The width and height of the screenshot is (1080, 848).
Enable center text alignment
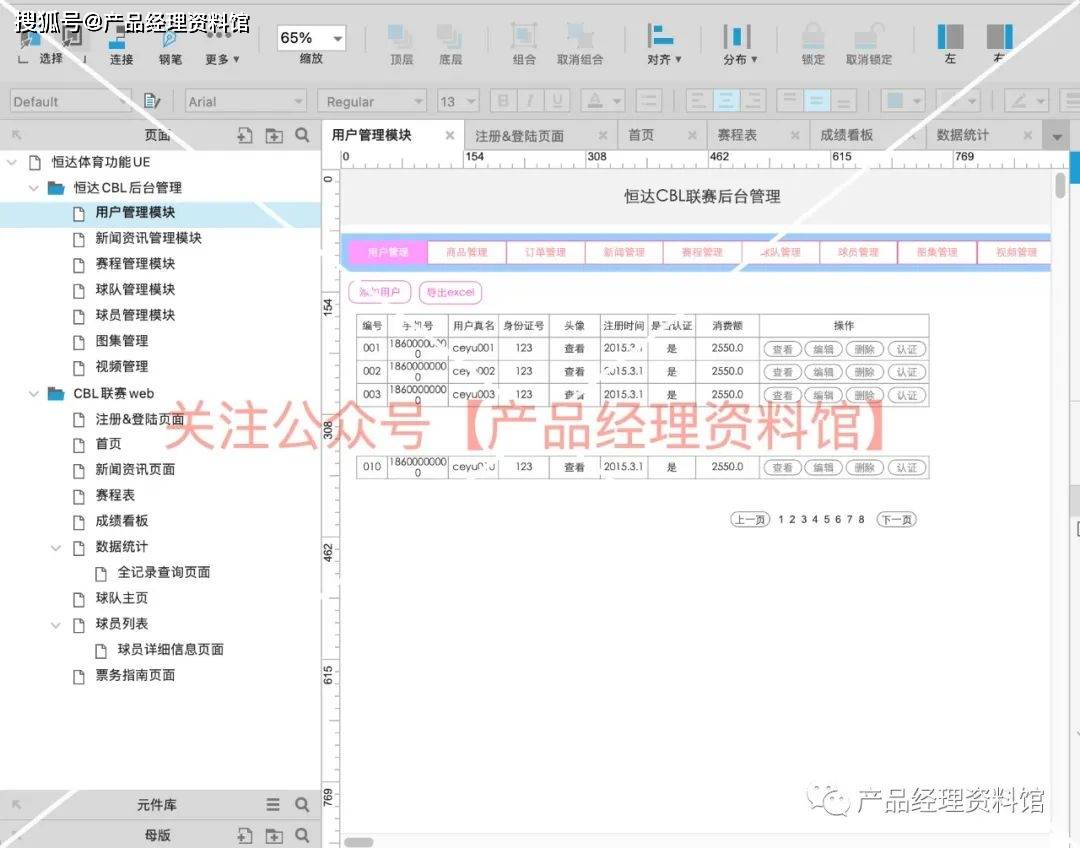[x=727, y=100]
